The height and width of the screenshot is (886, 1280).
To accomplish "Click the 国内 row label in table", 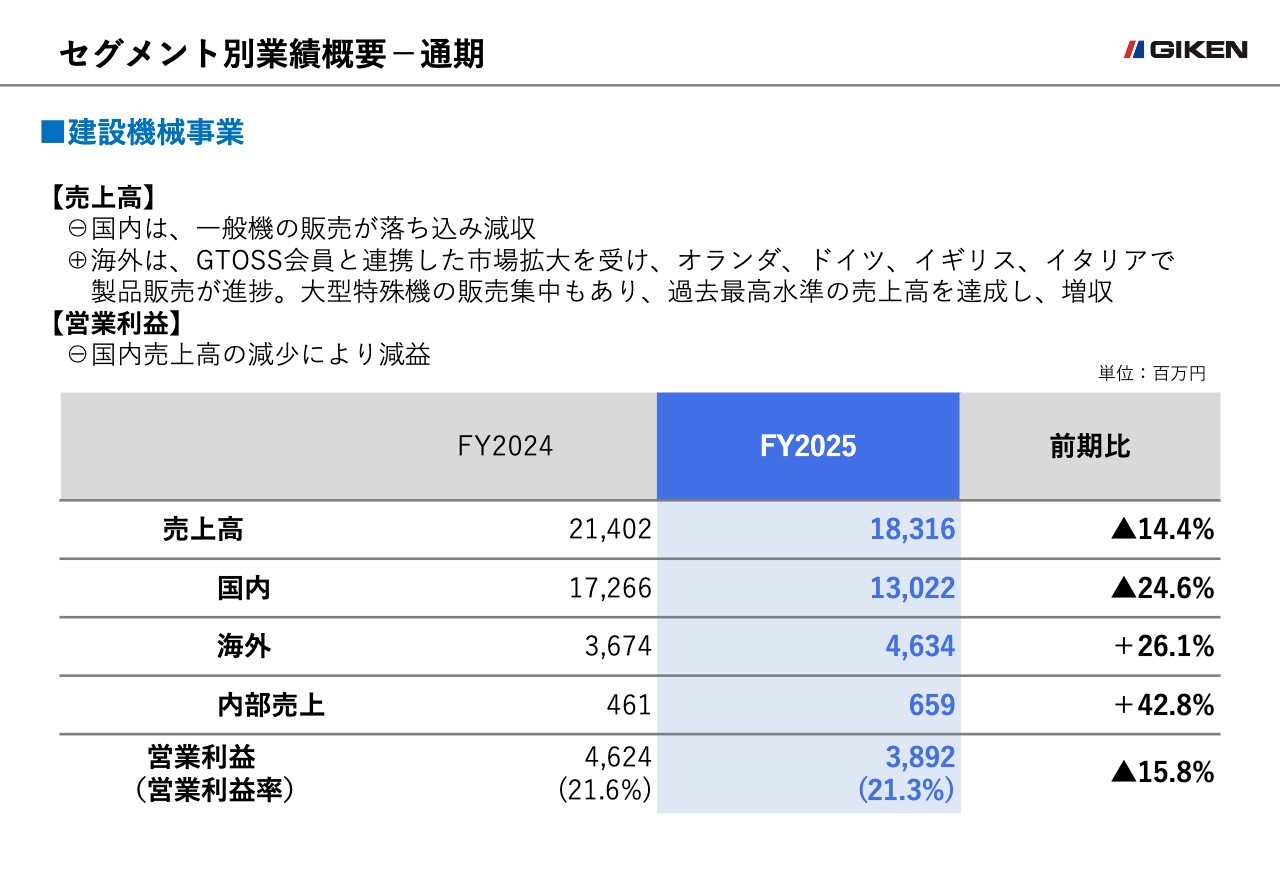I will [x=243, y=588].
